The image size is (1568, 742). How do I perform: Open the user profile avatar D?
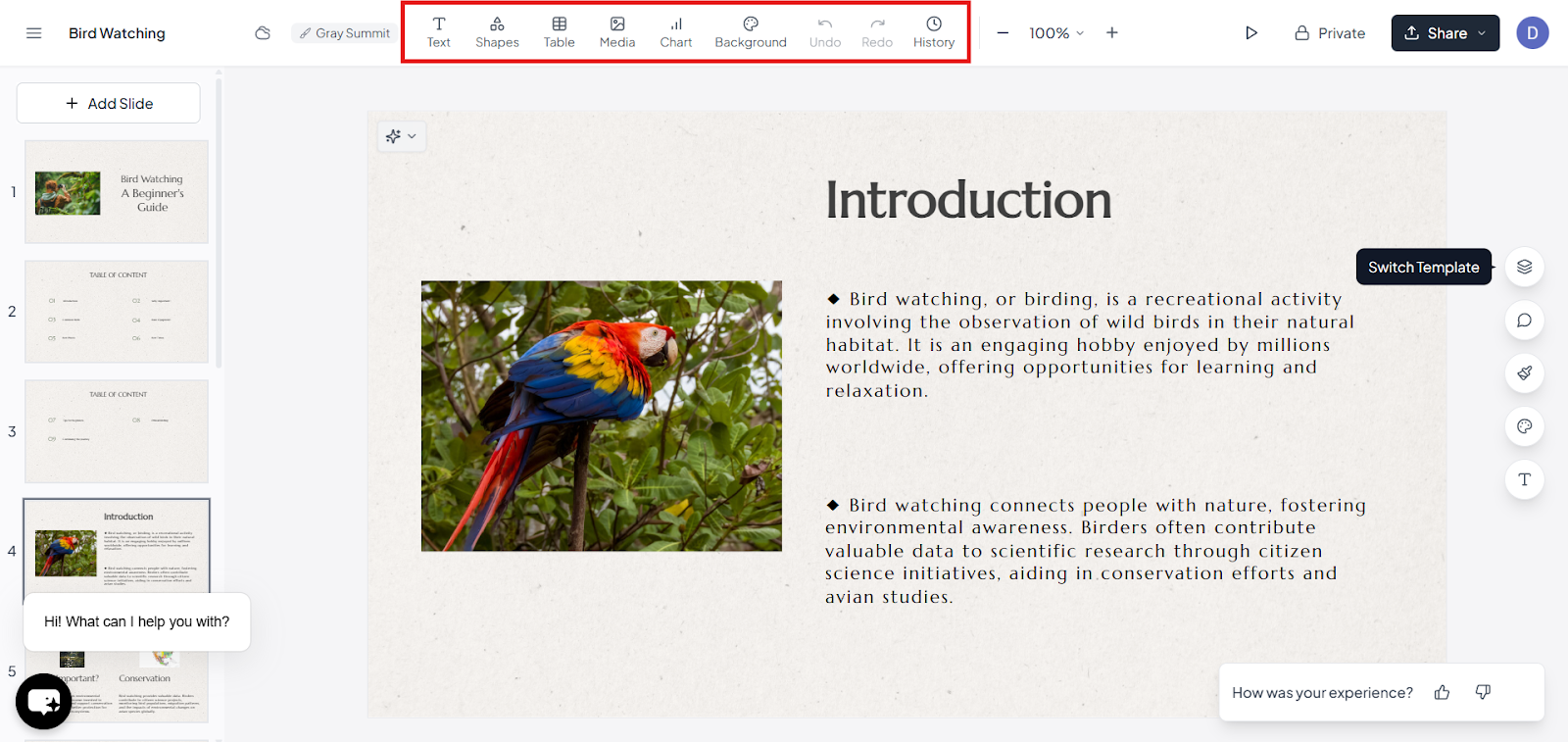1533,33
